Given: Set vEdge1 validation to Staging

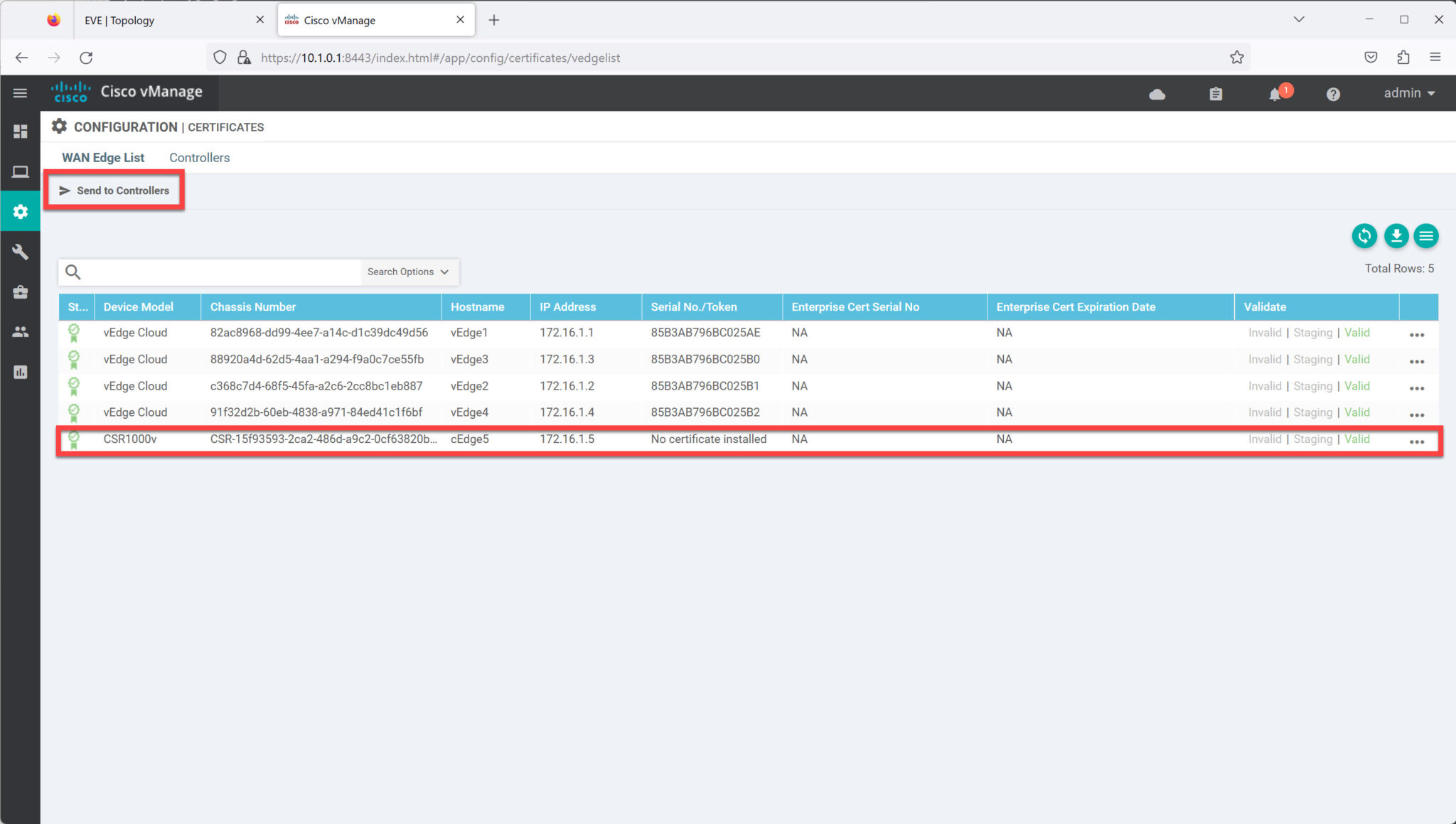Looking at the screenshot, I should [x=1312, y=332].
